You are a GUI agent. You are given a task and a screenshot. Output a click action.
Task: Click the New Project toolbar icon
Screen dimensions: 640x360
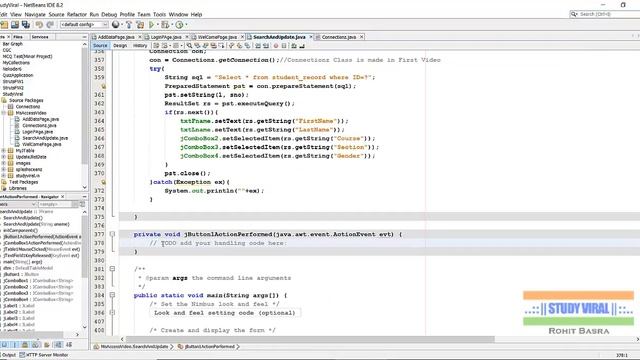4,25
